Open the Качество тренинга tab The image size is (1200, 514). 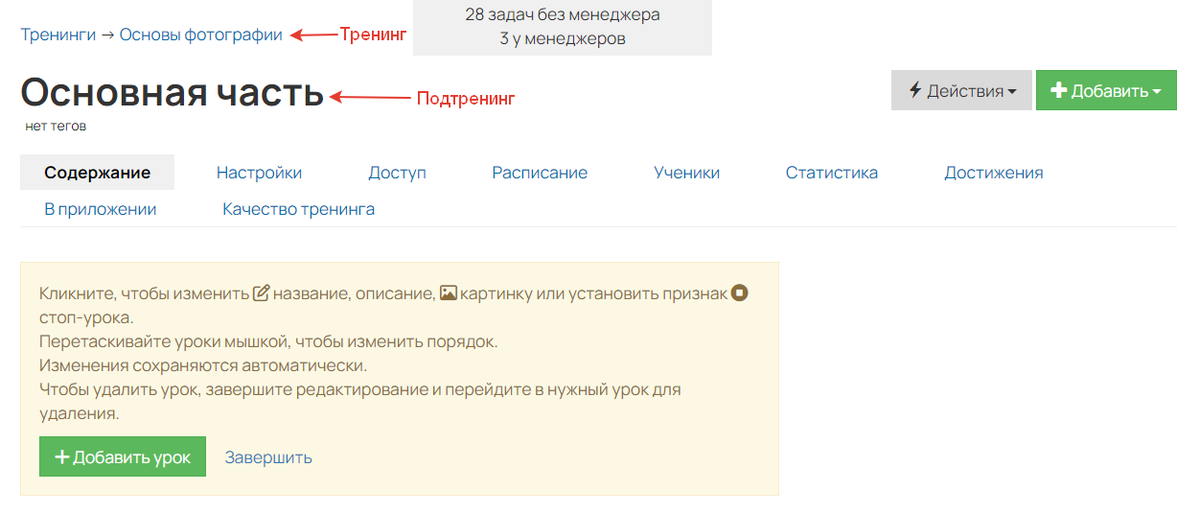(x=298, y=209)
